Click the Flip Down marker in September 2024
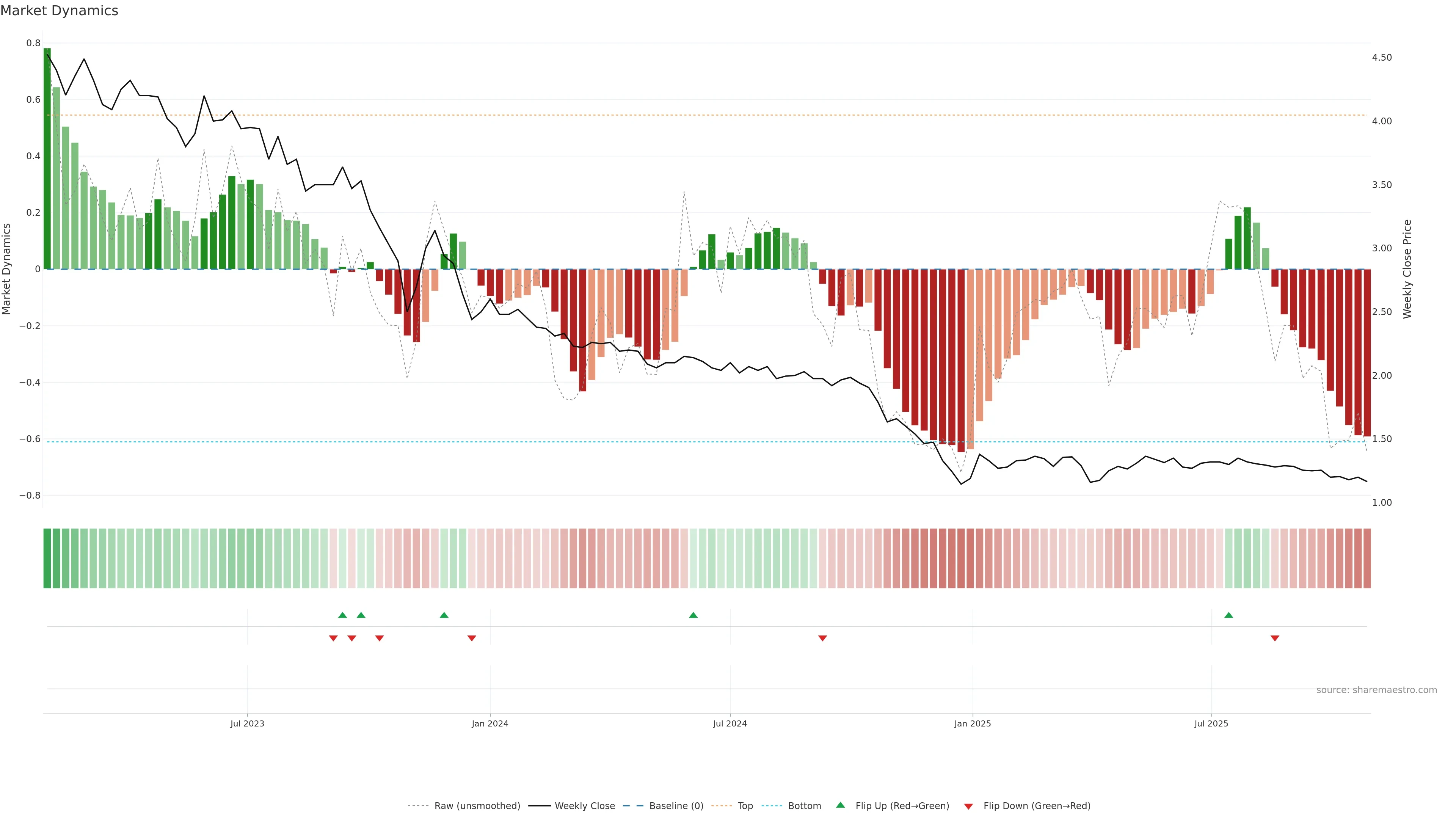 pos(822,638)
